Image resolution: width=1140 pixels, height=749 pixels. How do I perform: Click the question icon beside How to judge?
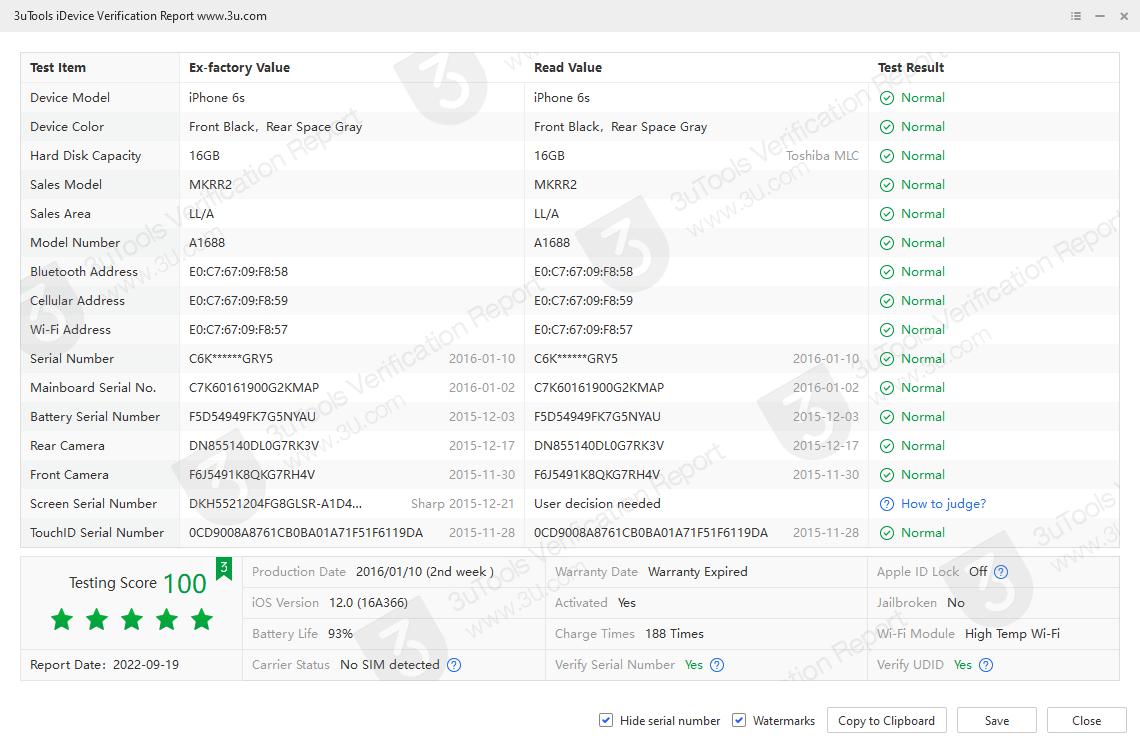(x=886, y=504)
